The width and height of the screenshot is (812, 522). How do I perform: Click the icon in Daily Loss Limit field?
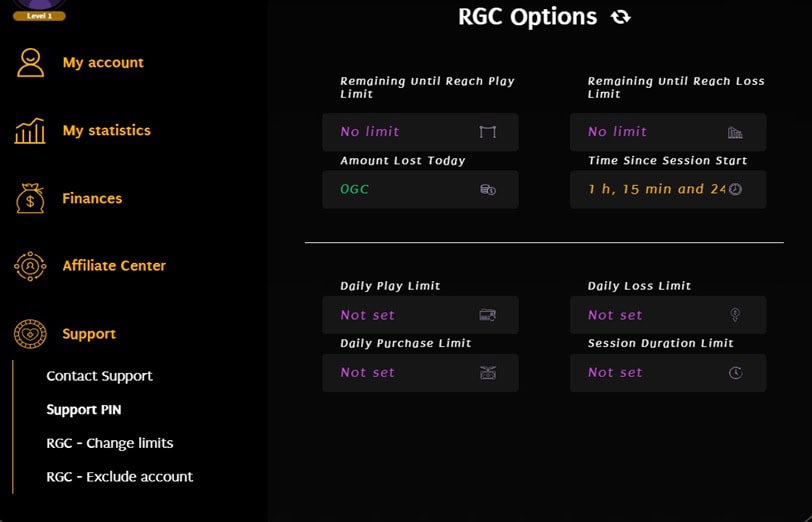coord(735,315)
